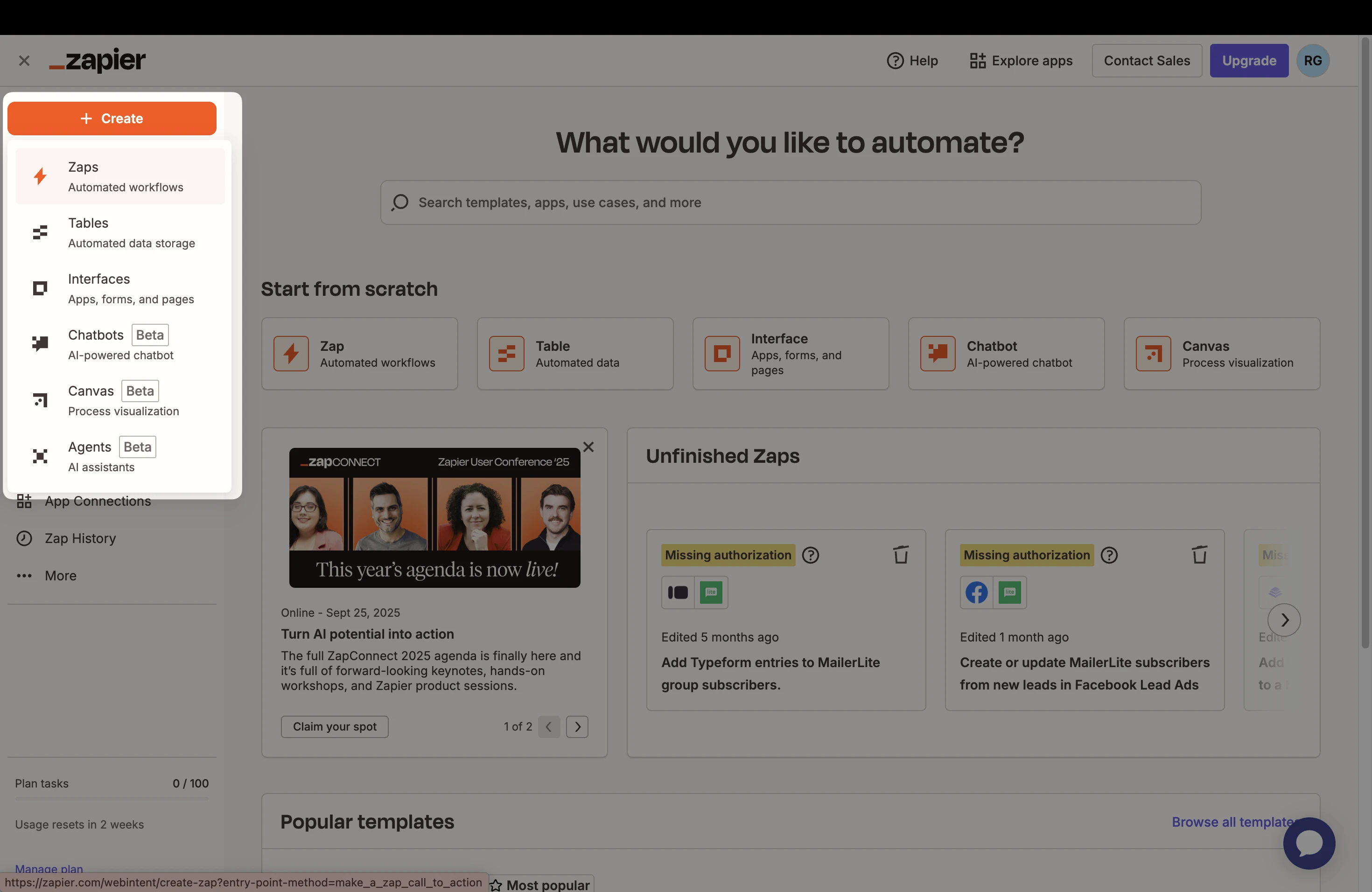Click MailerLite icon in Facebook Zap card
This screenshot has width=1372, height=892.
(x=1009, y=592)
